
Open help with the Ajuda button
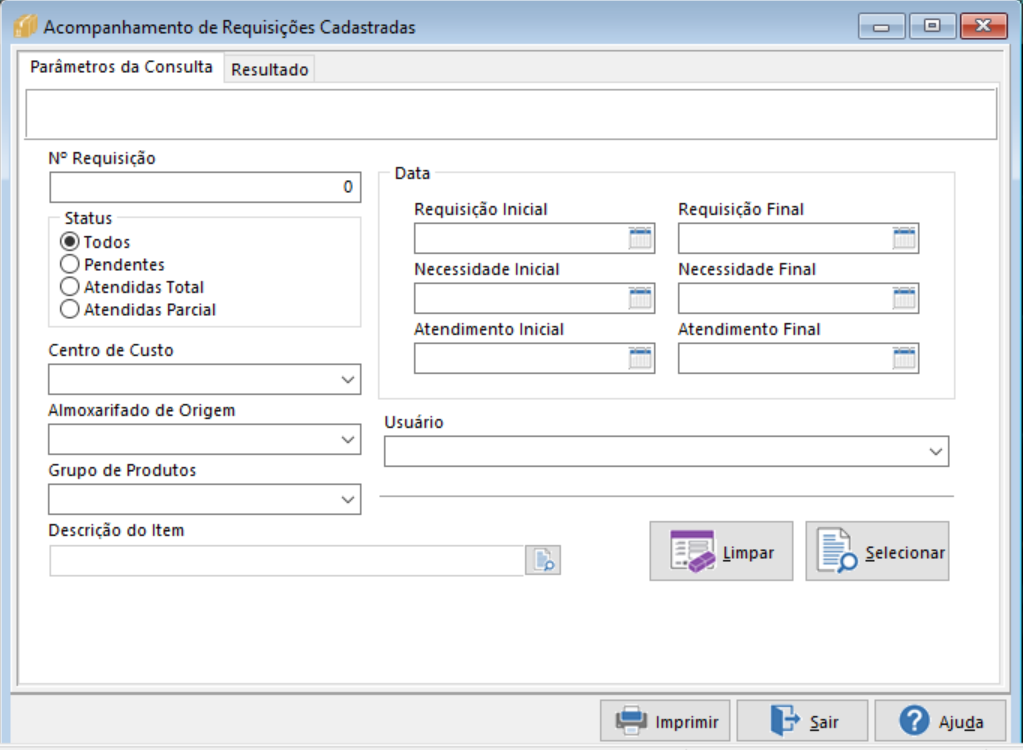click(940, 721)
